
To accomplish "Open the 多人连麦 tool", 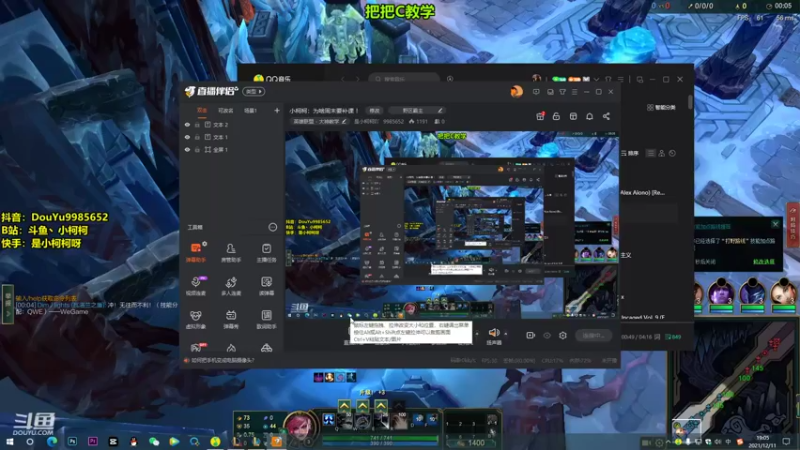I will point(231,286).
